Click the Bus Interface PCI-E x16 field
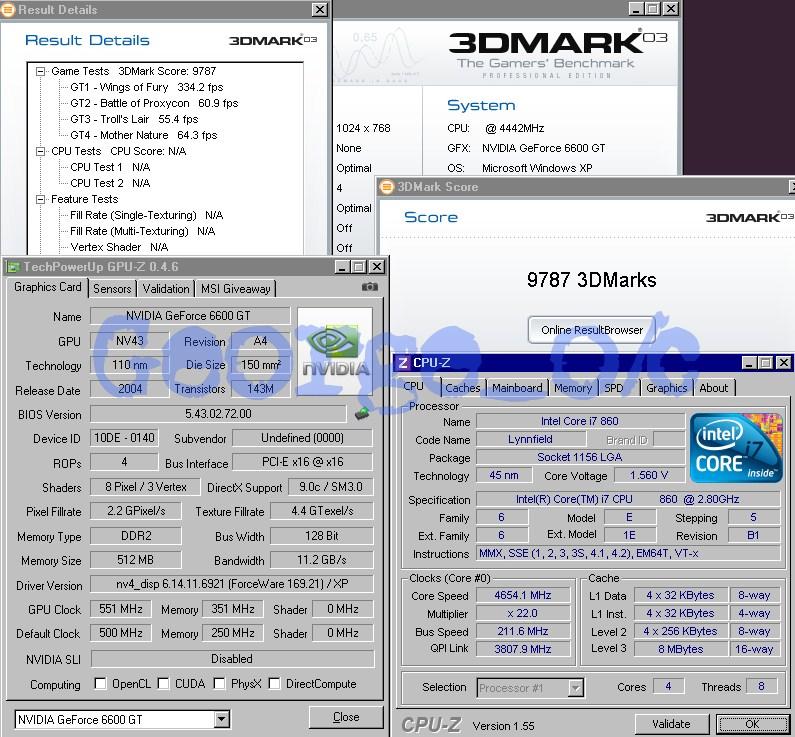 coord(303,462)
